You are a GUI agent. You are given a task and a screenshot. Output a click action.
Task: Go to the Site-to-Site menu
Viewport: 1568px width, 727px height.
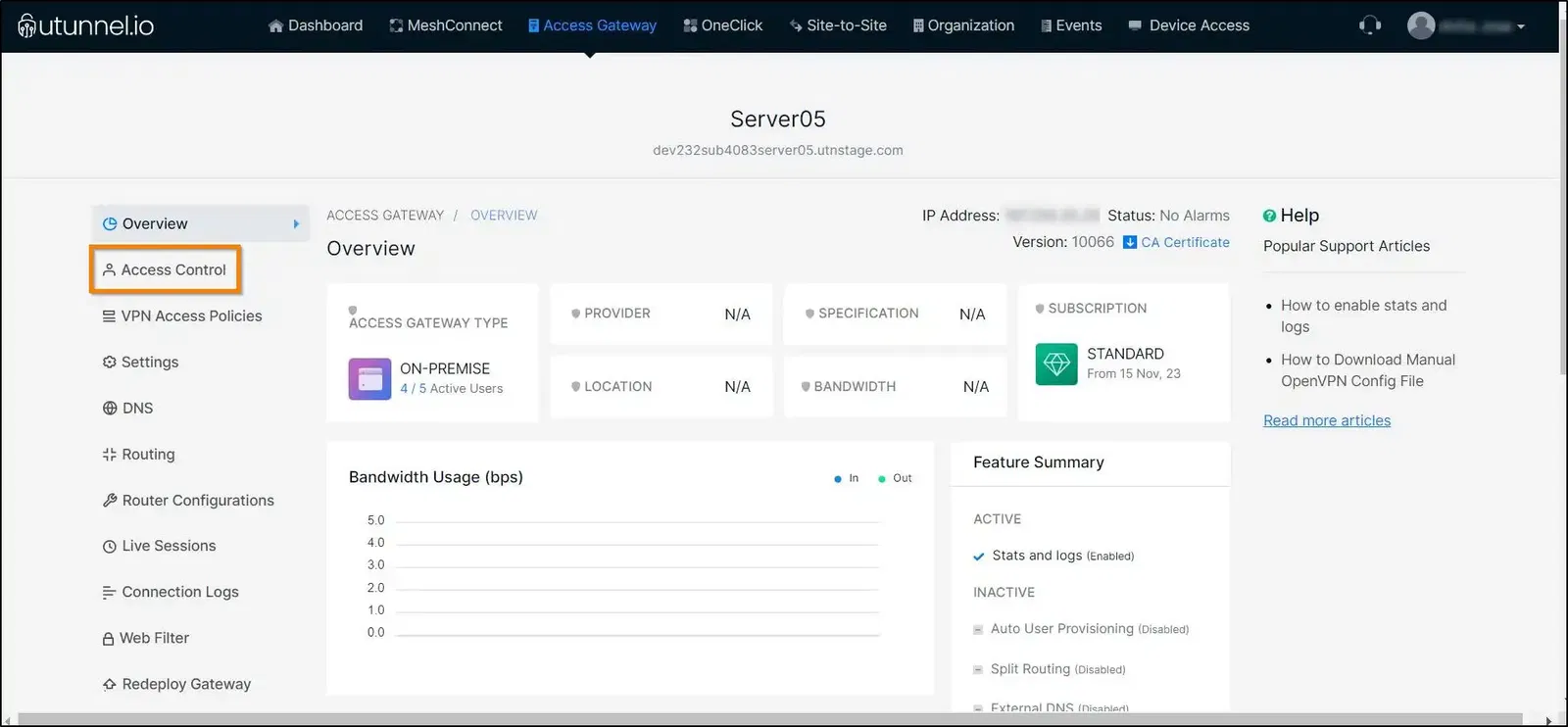pyautogui.click(x=838, y=25)
